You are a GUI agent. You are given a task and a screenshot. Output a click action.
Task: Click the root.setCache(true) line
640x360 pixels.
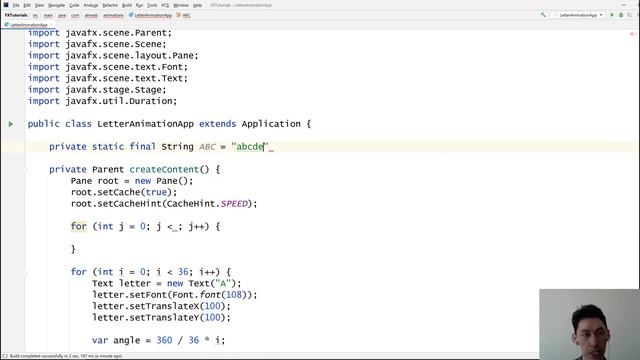click(x=124, y=192)
